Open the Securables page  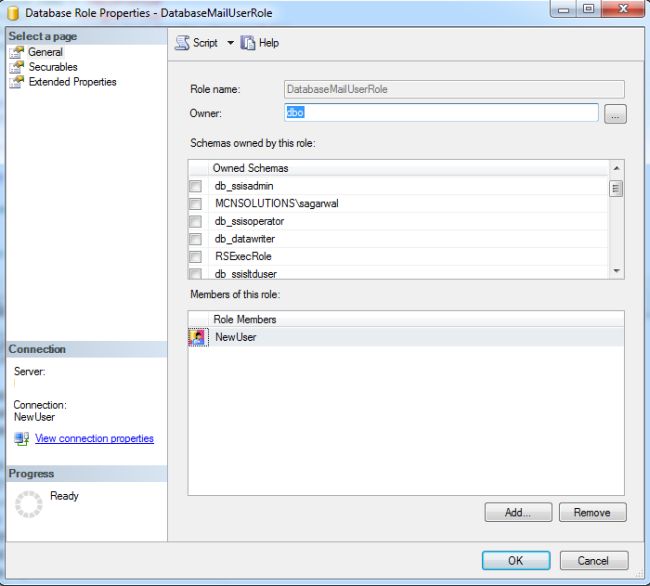(x=53, y=67)
